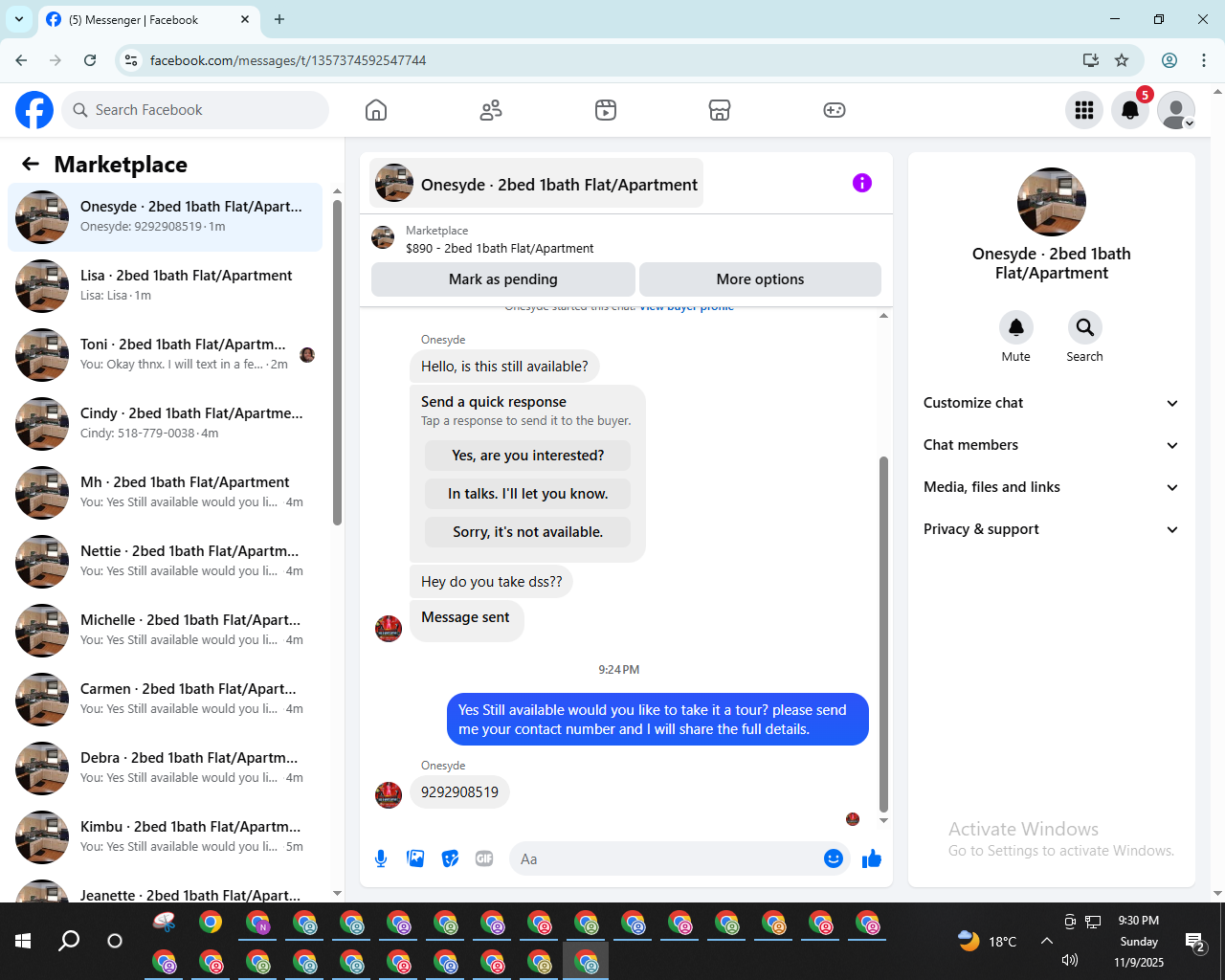This screenshot has width=1225, height=980.
Task: Bookmark this page with the star icon
Action: 1122,60
